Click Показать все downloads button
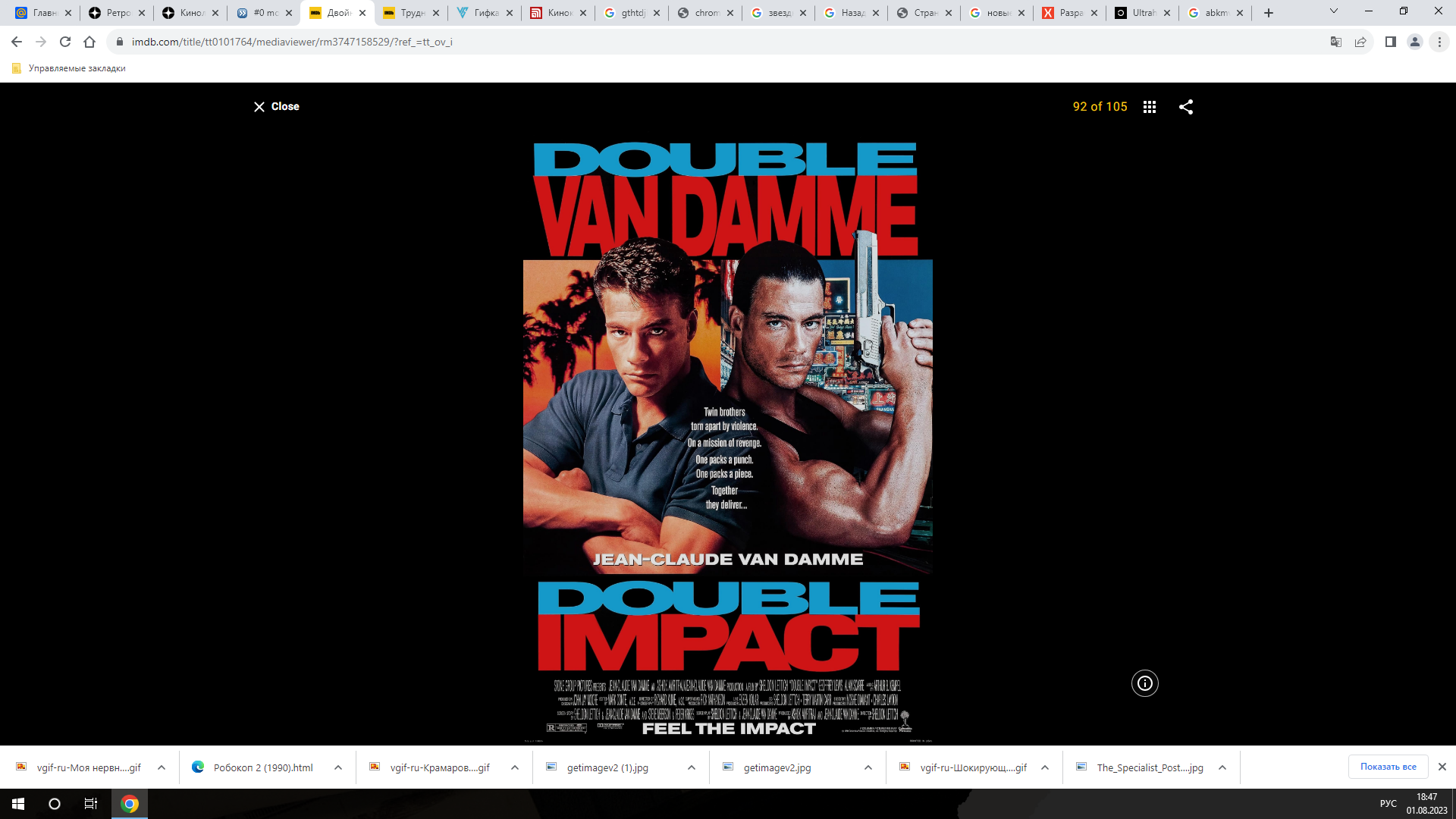The image size is (1456, 819). pos(1388,767)
